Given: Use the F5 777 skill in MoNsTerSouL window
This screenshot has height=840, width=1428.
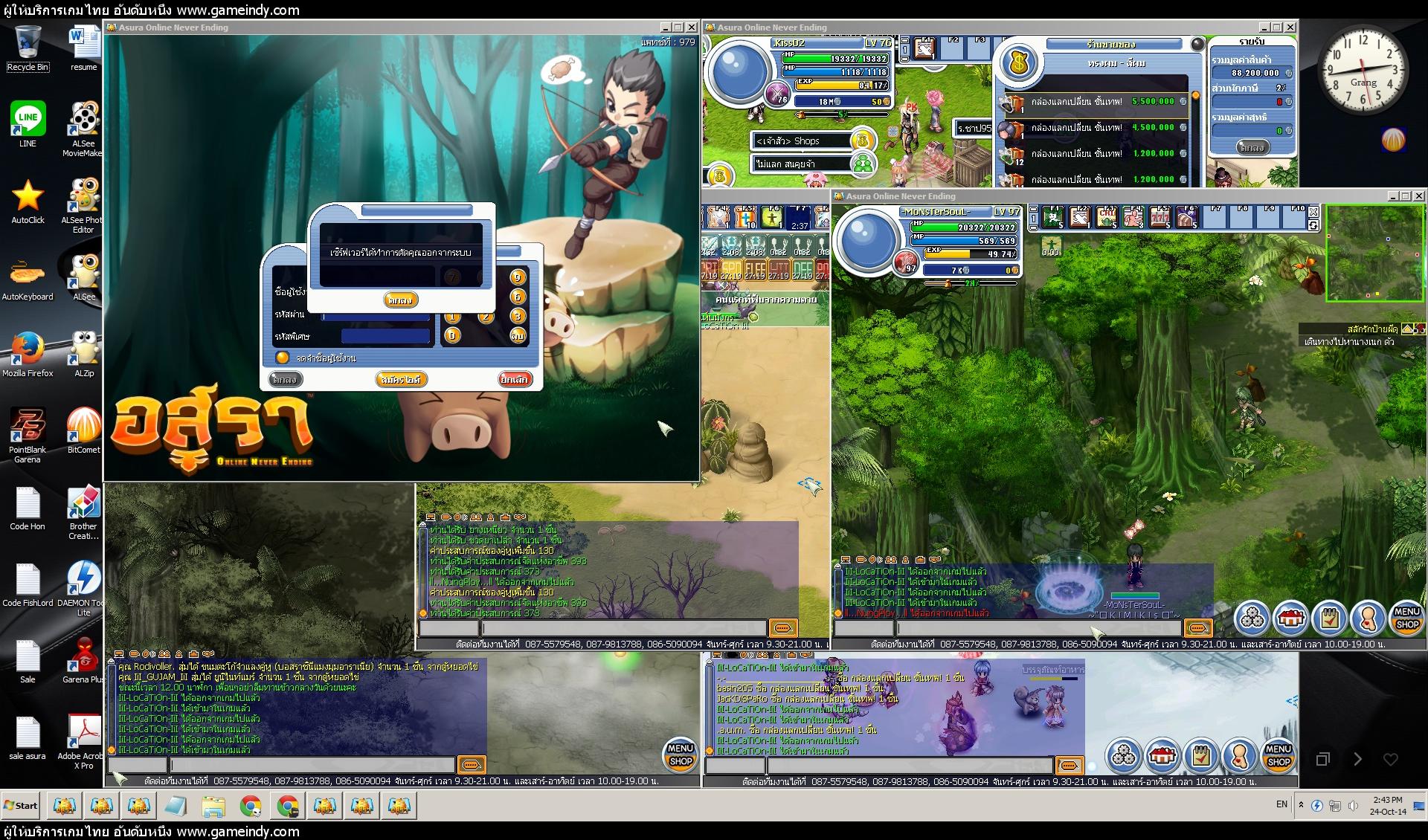Looking at the screenshot, I should tap(1160, 216).
